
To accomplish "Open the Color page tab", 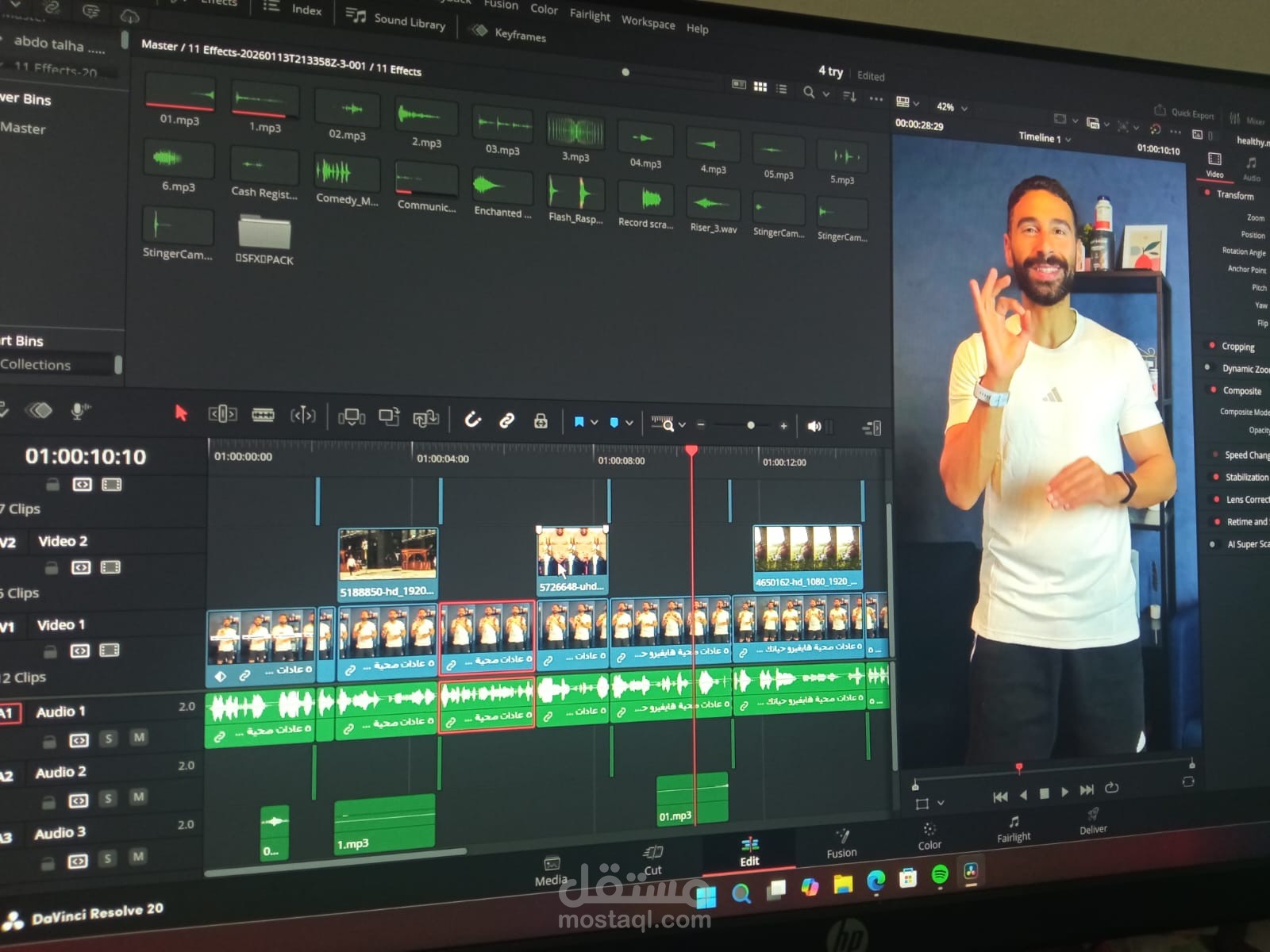I will pos(929,836).
